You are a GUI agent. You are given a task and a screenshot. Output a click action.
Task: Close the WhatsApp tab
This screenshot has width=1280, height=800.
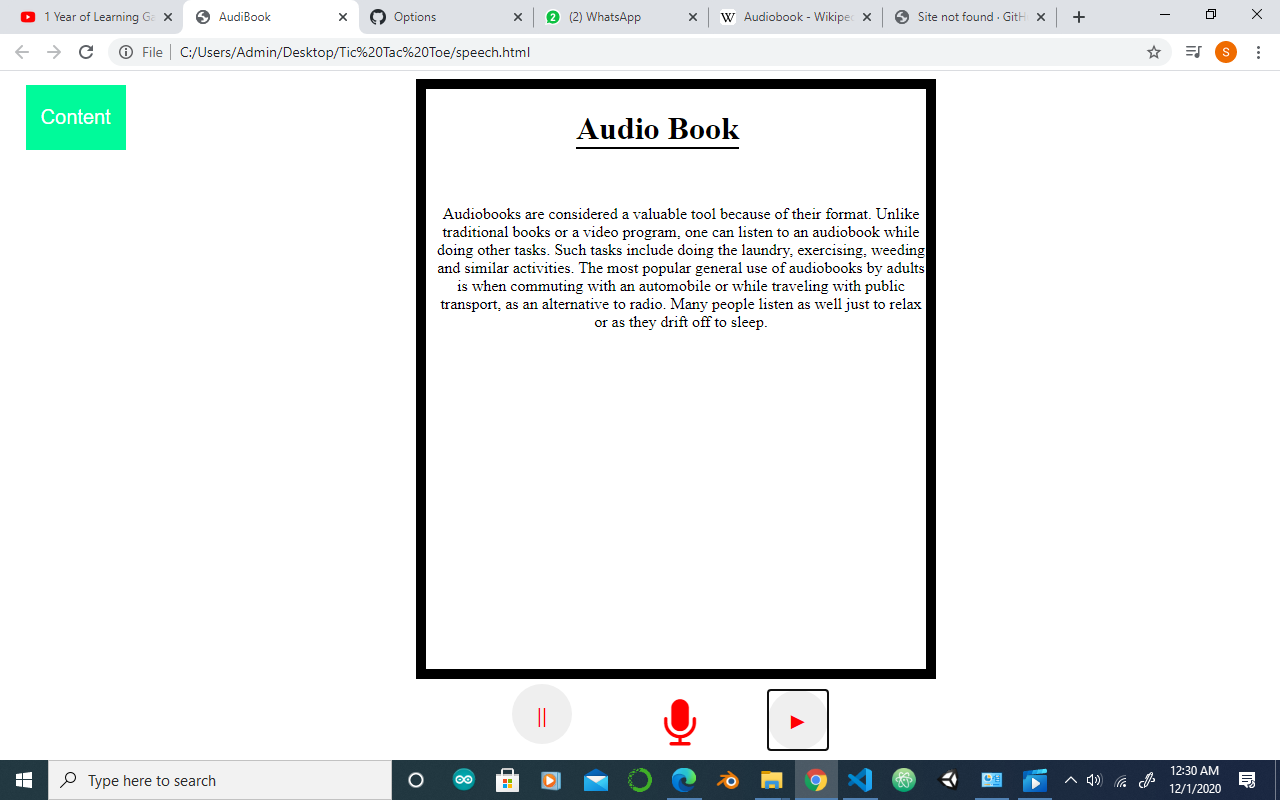coord(693,17)
